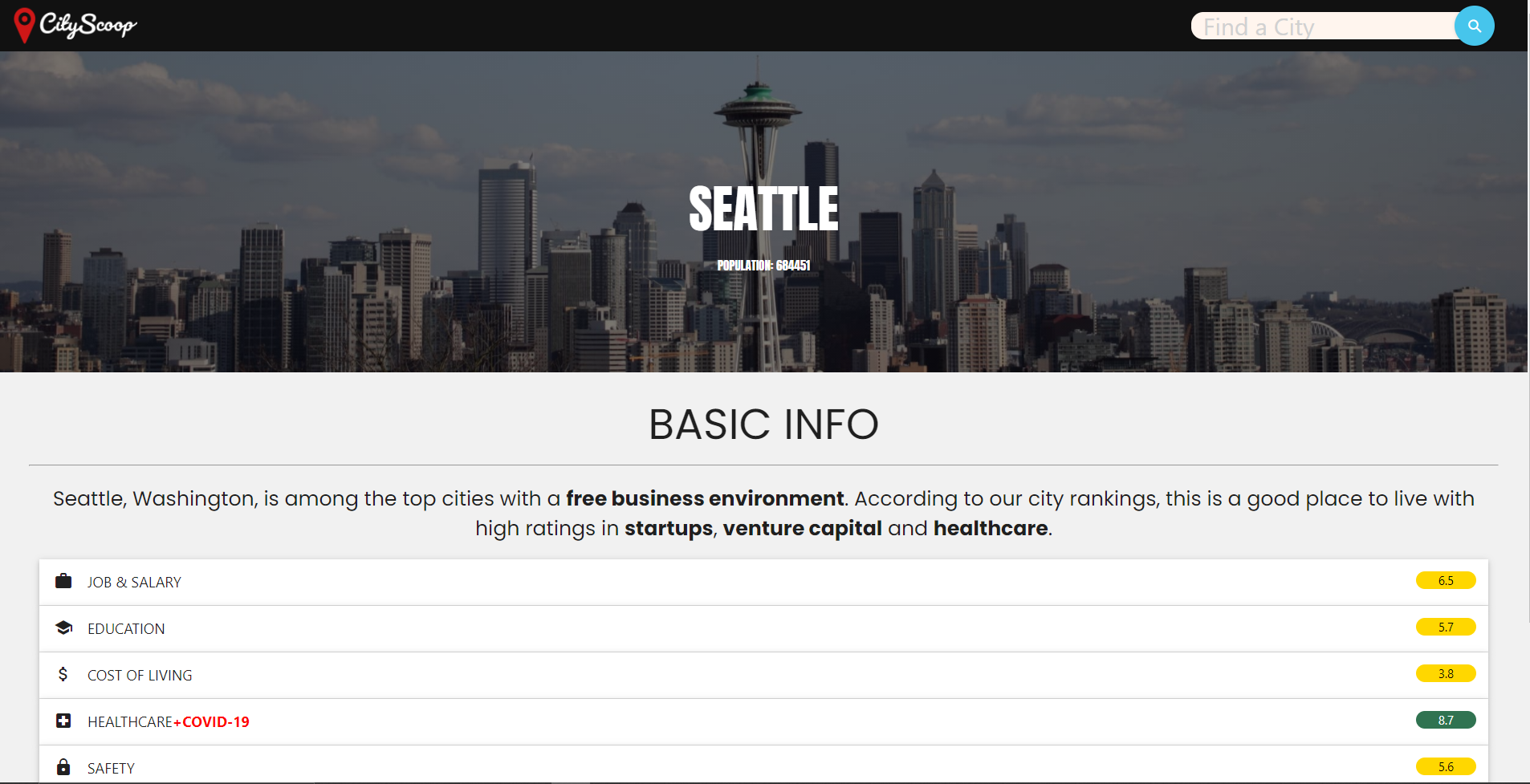Click the BASIC INFO heading

[763, 424]
